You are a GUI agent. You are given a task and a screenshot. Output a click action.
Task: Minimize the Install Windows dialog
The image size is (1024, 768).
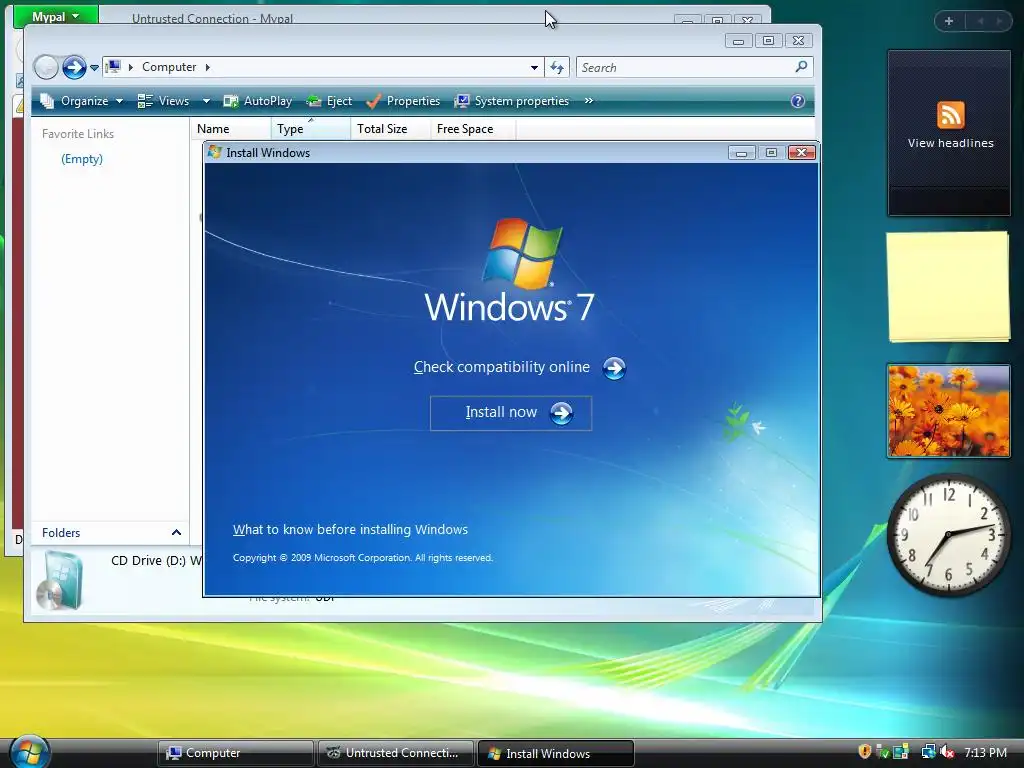(741, 153)
